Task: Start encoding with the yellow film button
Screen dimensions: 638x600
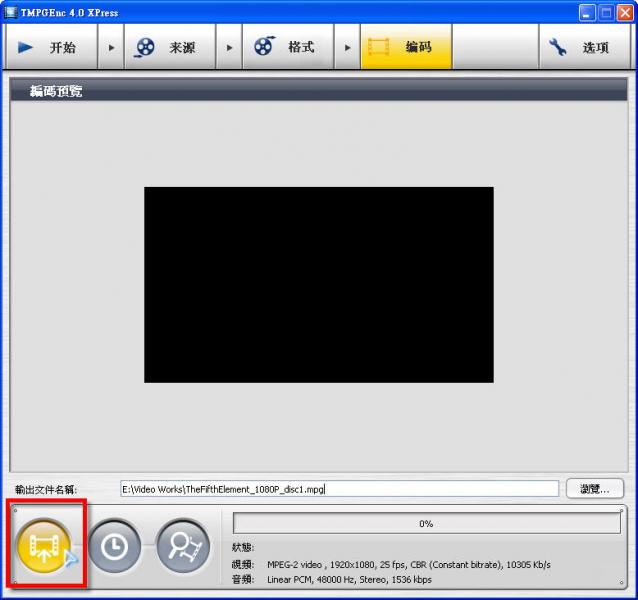Action: [x=45, y=546]
